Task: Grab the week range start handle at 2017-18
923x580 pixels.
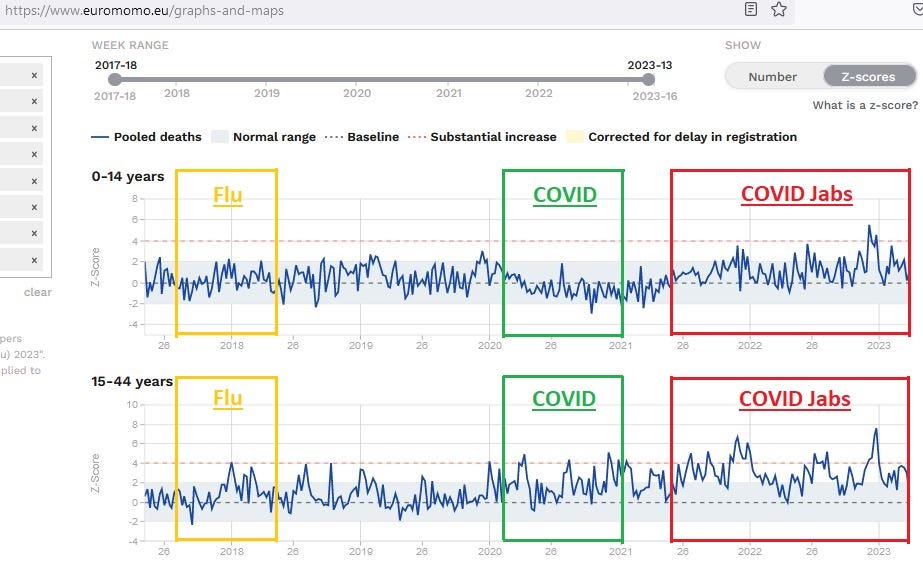Action: coord(115,79)
